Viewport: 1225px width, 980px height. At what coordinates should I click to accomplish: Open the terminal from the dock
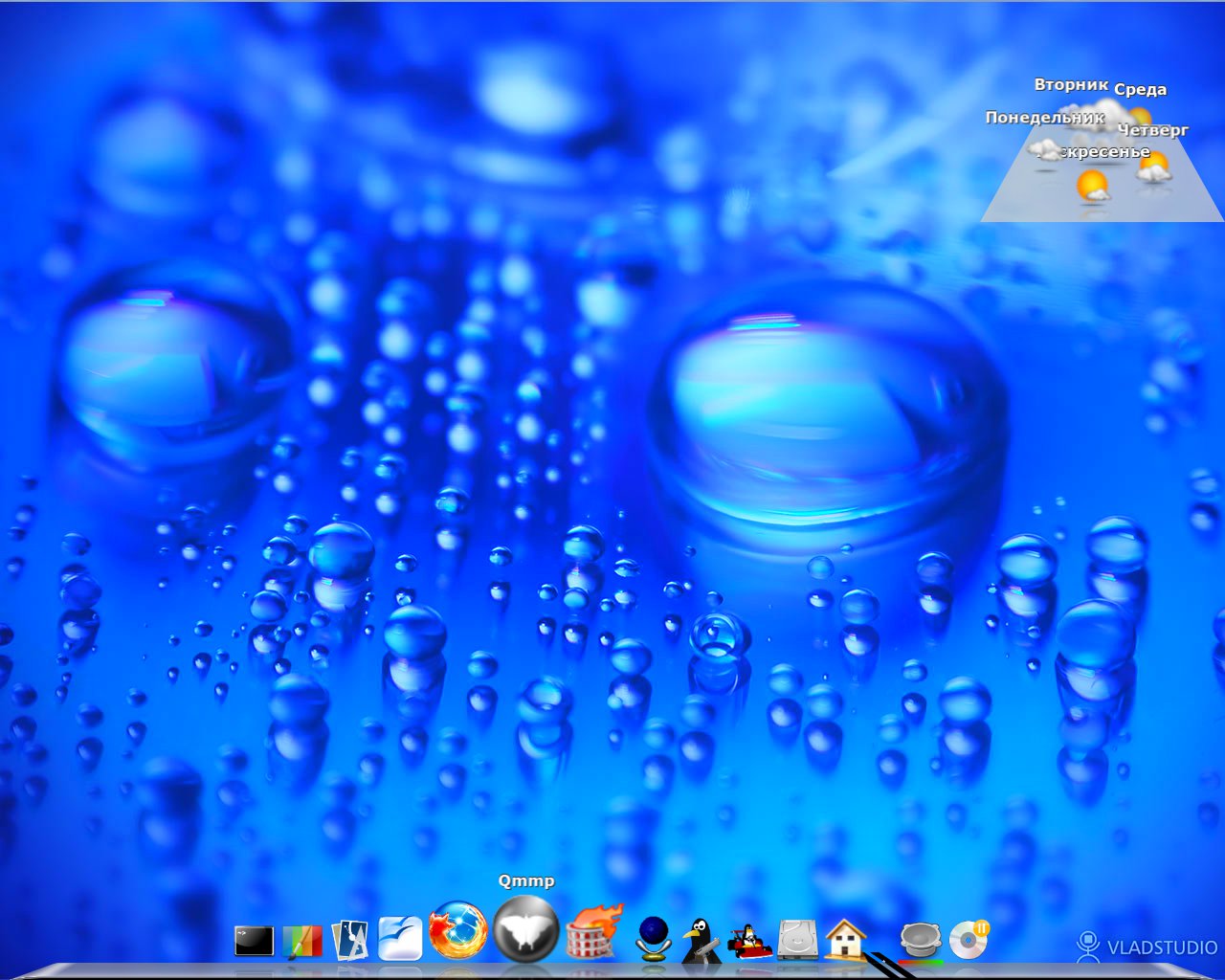tap(255, 942)
